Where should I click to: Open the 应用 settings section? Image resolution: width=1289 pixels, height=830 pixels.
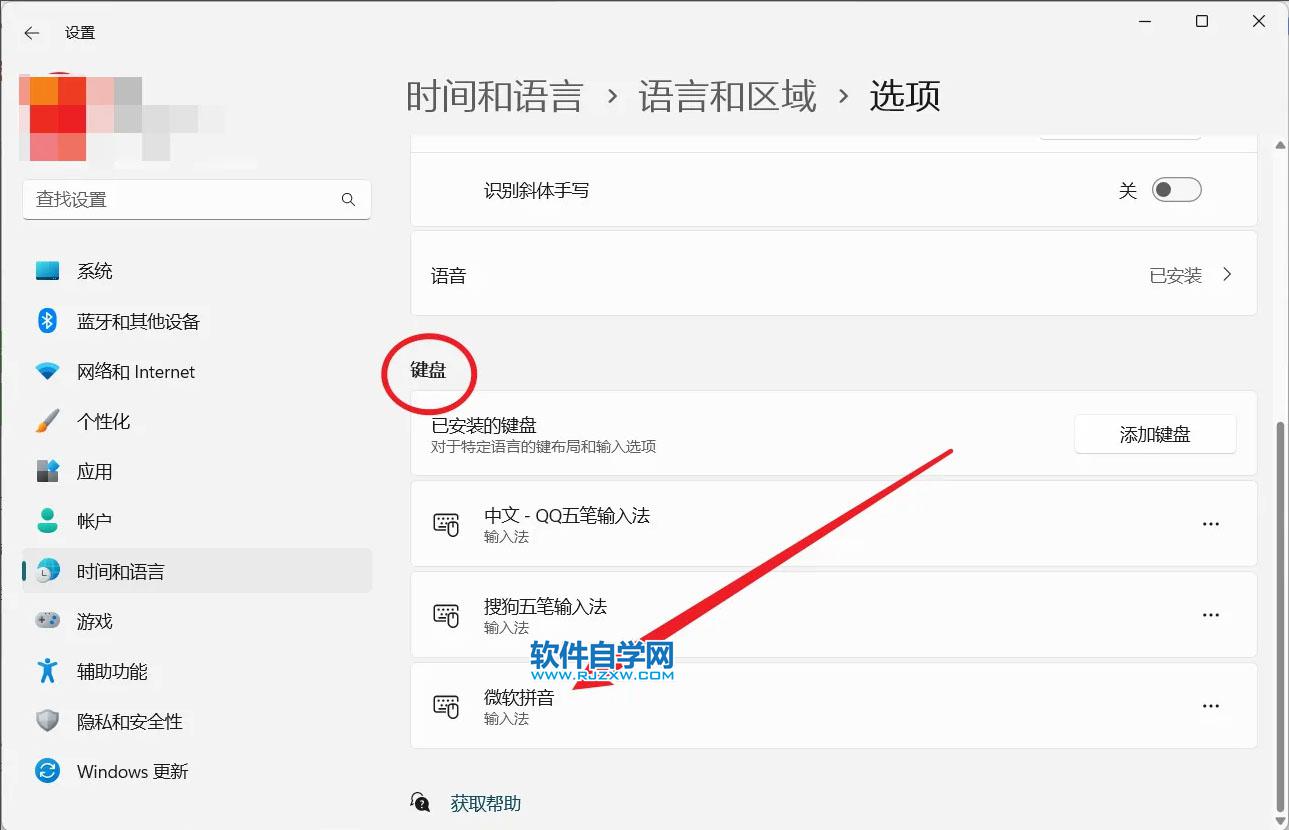pos(95,471)
